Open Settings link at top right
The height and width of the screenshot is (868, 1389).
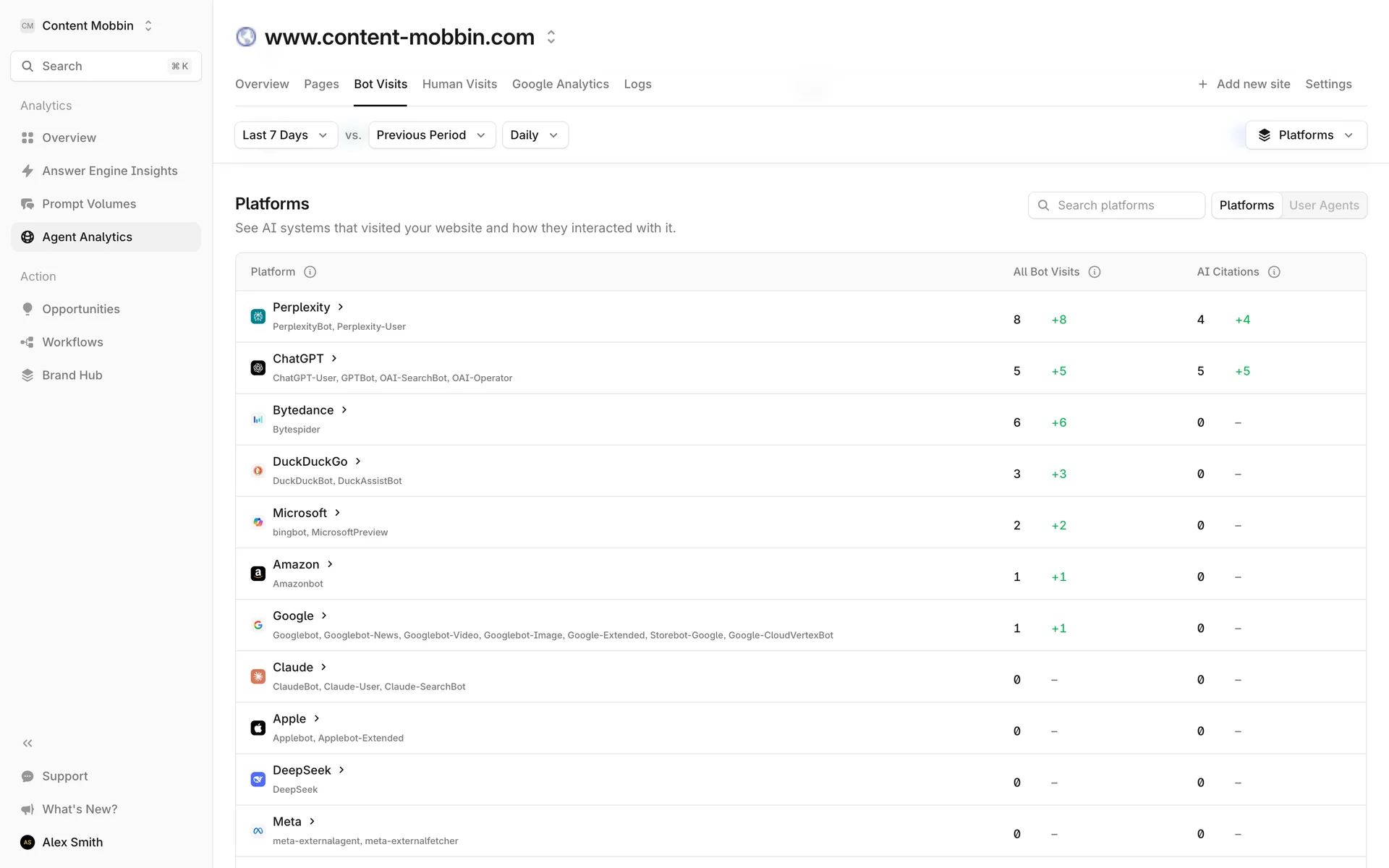pyautogui.click(x=1328, y=84)
